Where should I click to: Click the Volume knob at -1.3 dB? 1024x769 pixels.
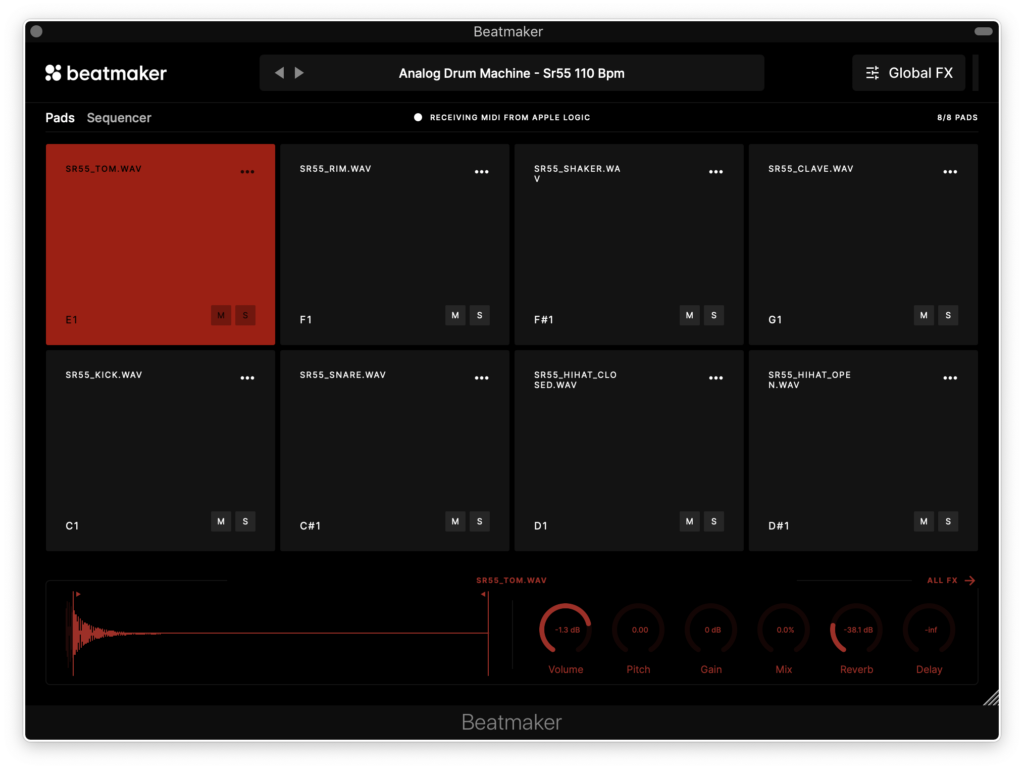[x=566, y=629]
